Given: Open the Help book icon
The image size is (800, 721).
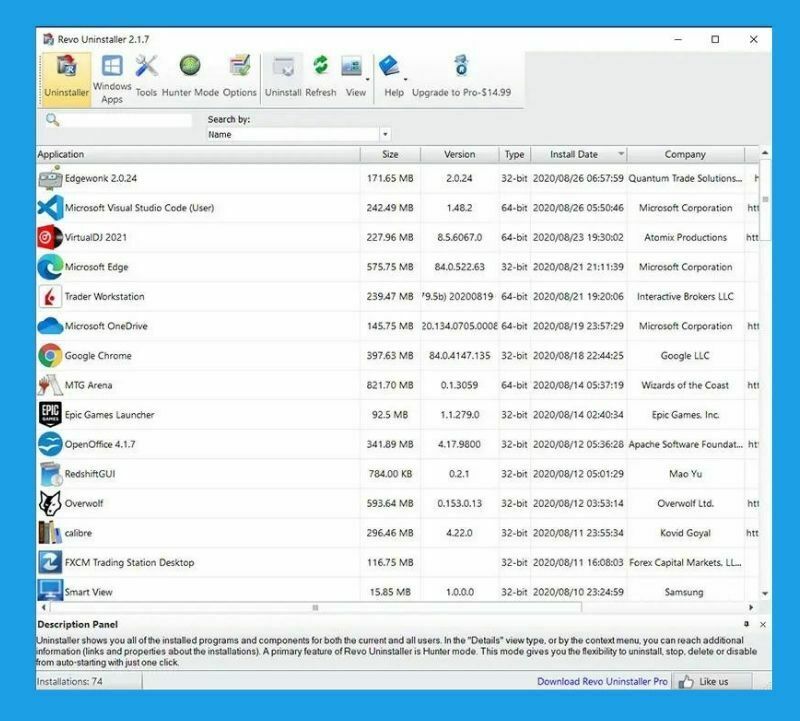Looking at the screenshot, I should [389, 66].
